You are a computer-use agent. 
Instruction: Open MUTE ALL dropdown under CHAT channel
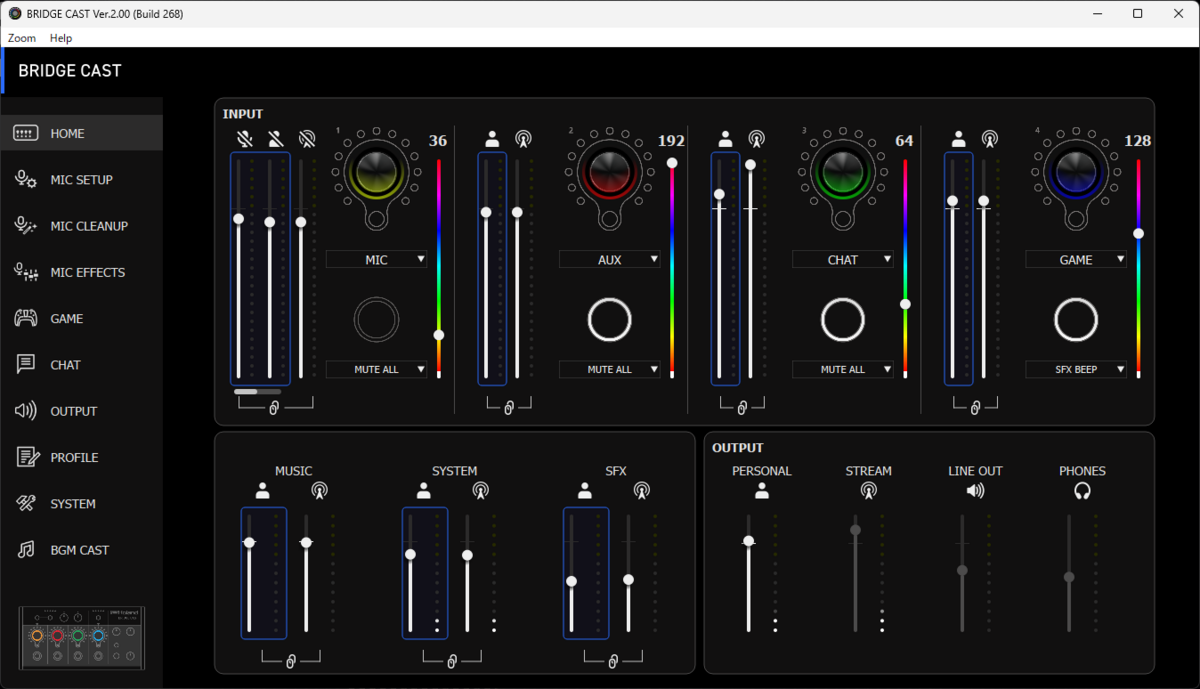coord(843,369)
